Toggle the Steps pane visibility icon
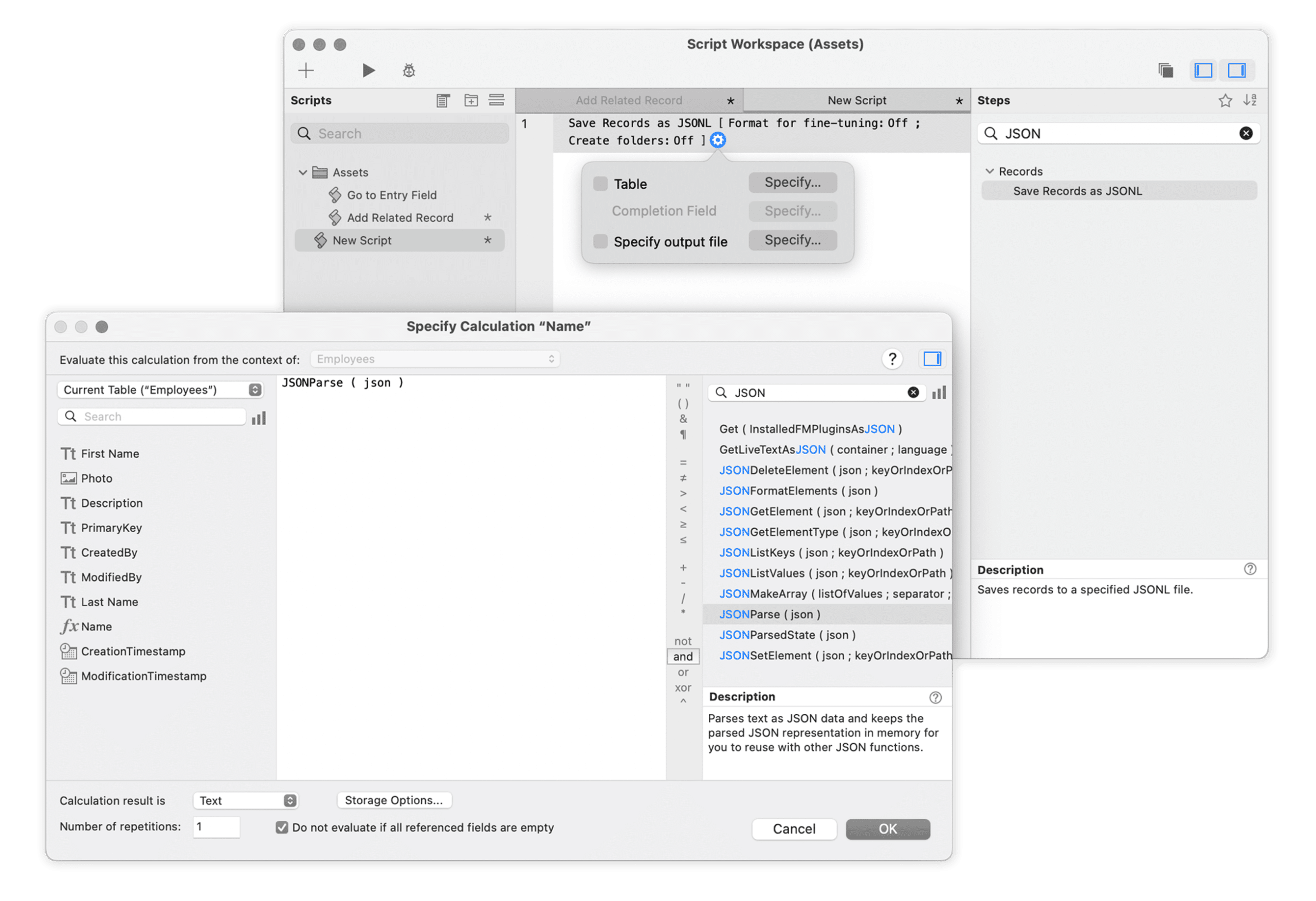 point(1236,70)
